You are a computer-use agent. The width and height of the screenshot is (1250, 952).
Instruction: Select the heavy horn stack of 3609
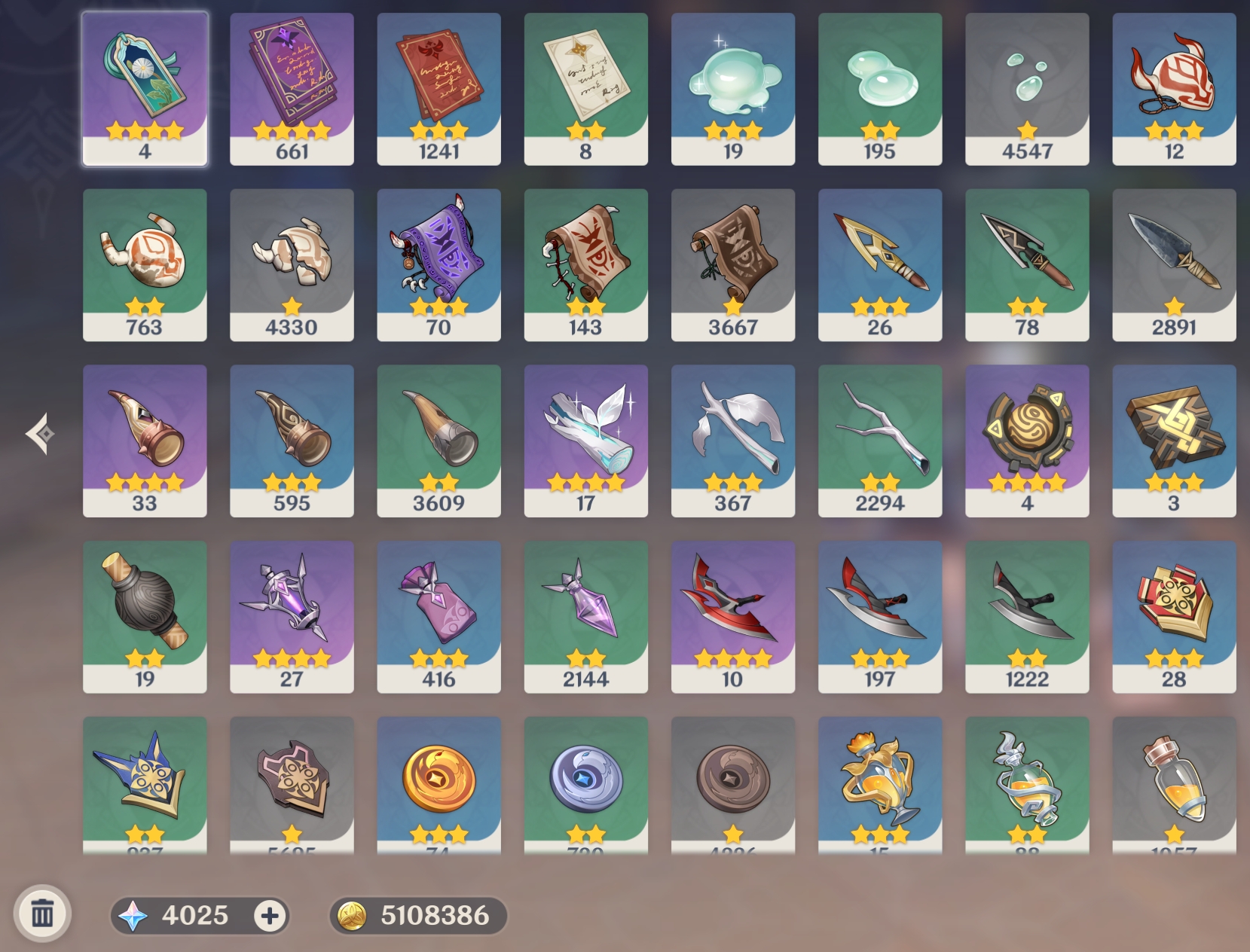(439, 441)
